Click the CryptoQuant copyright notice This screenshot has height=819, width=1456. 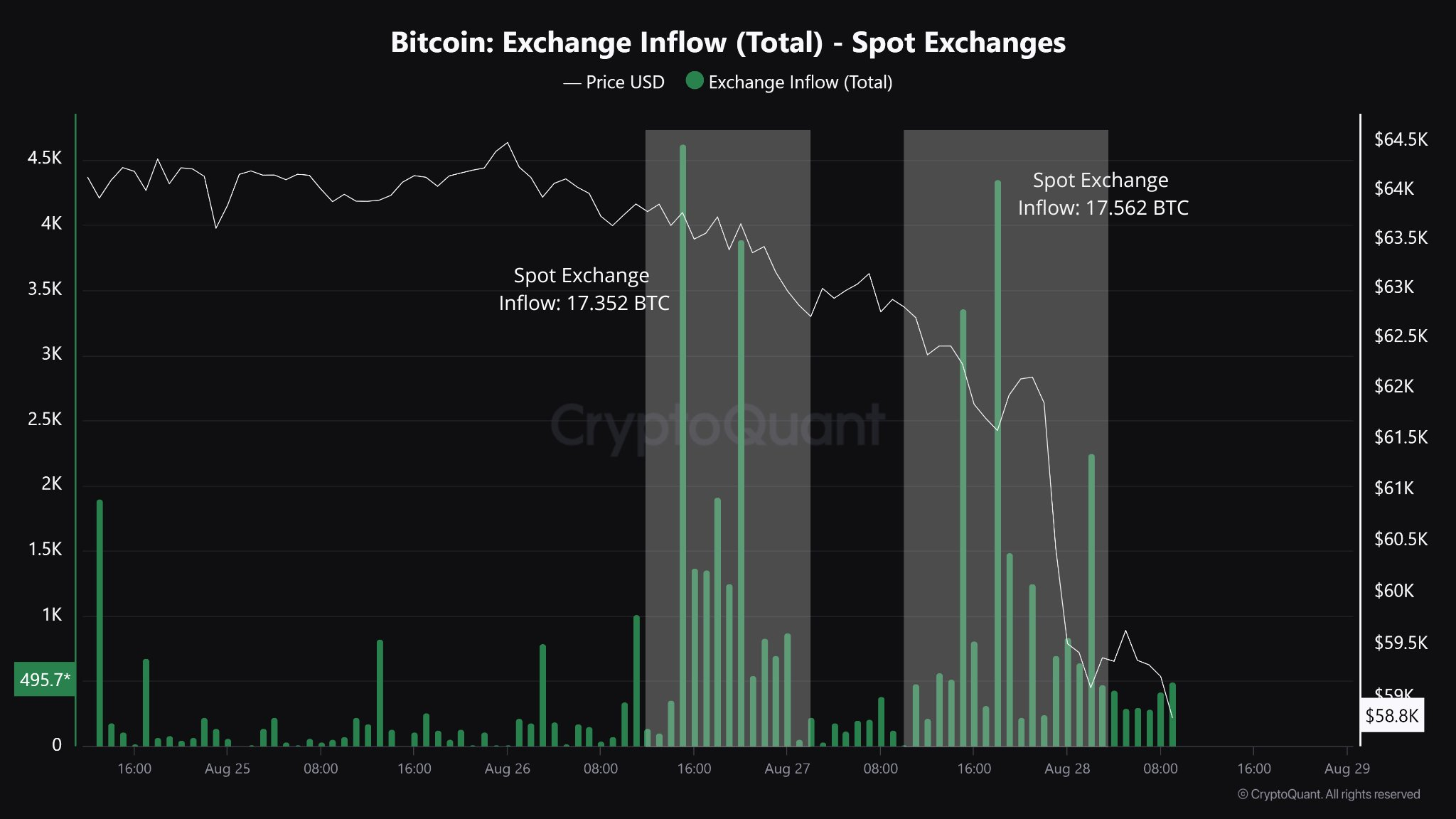[x=1329, y=795]
